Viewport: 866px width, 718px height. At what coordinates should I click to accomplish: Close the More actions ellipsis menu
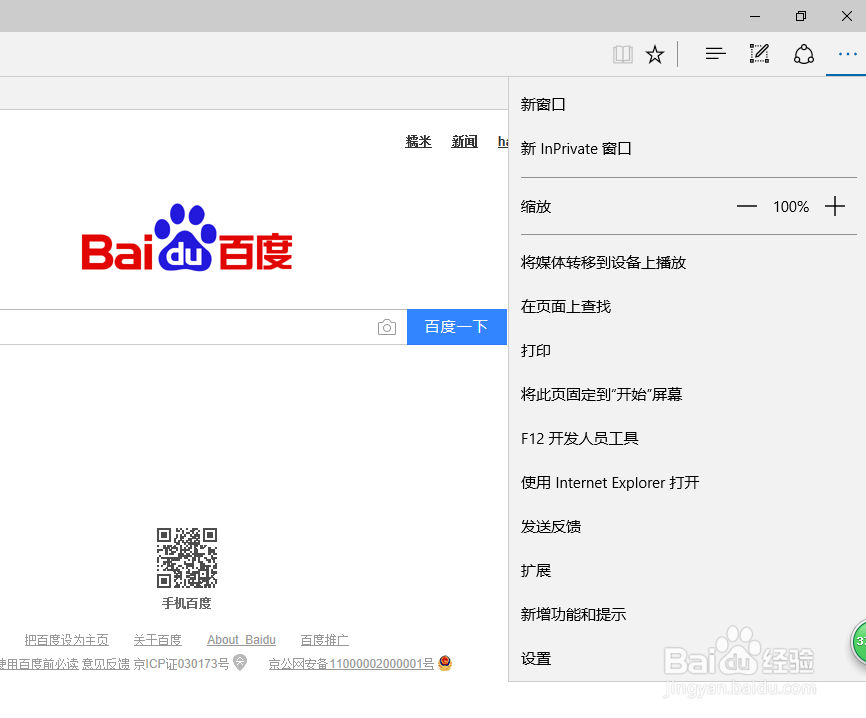pyautogui.click(x=847, y=54)
